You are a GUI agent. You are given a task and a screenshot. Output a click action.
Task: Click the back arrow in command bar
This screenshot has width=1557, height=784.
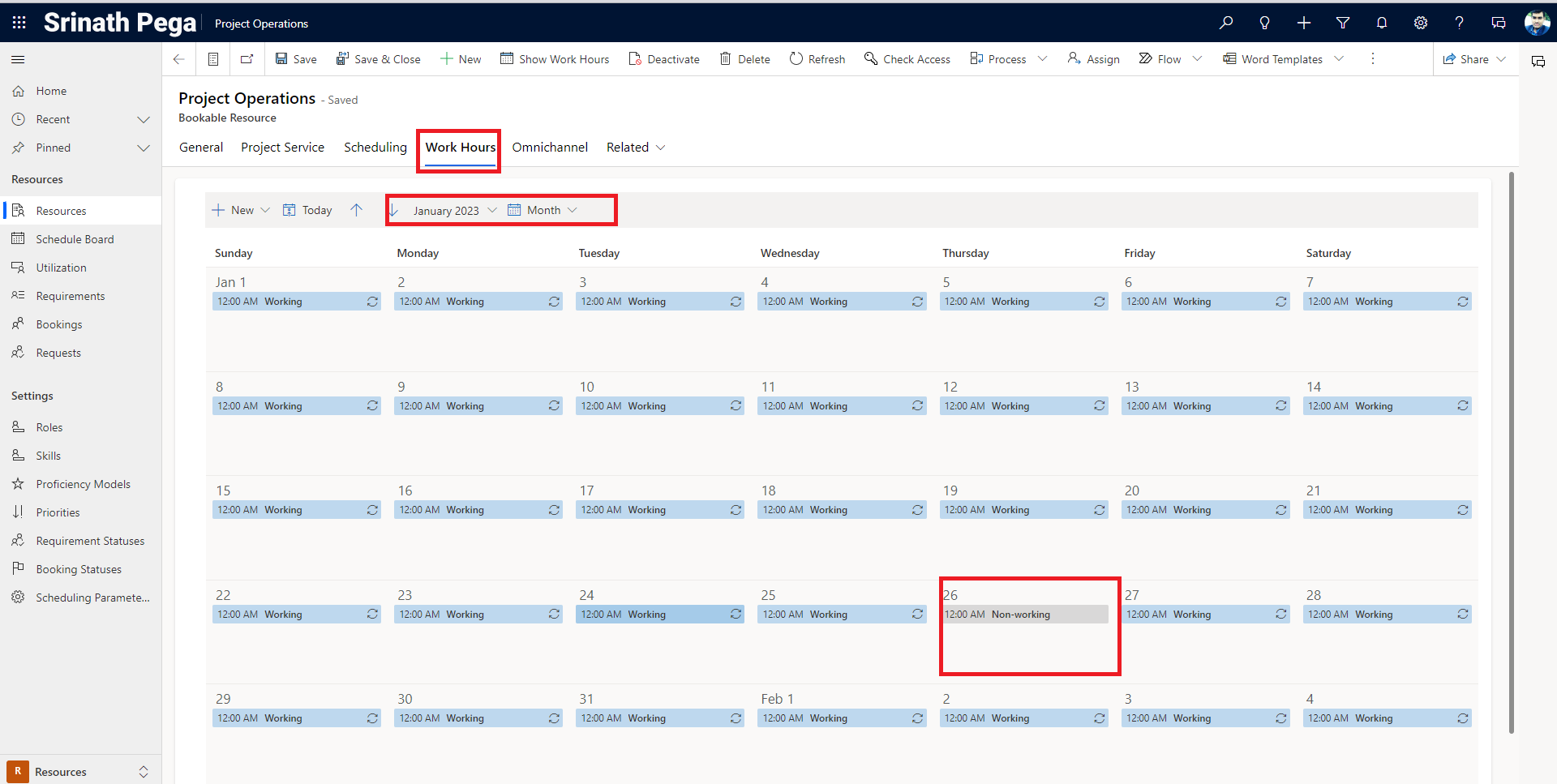(179, 59)
